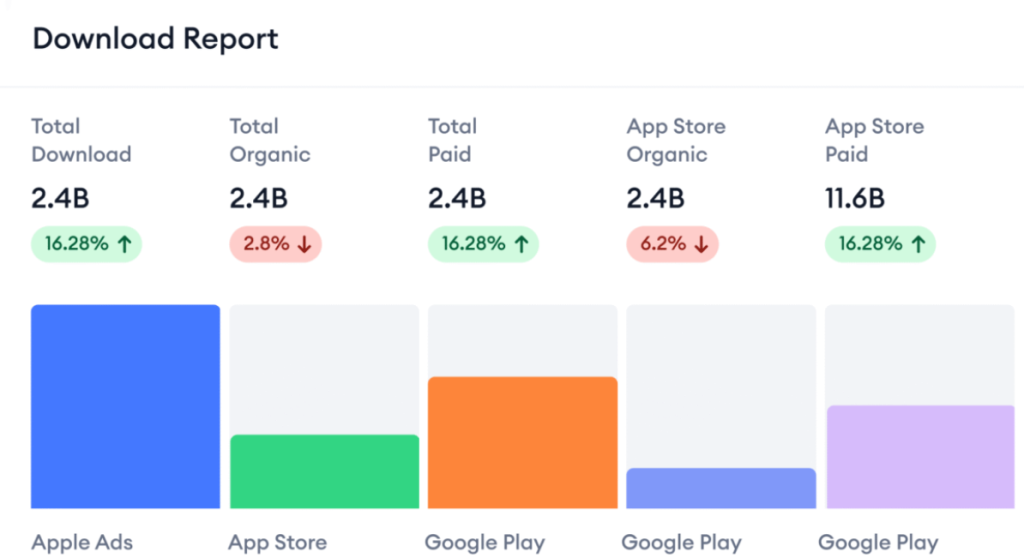Click the down arrow in App Store Organic badge
This screenshot has height=558, width=1024.
[x=700, y=245]
